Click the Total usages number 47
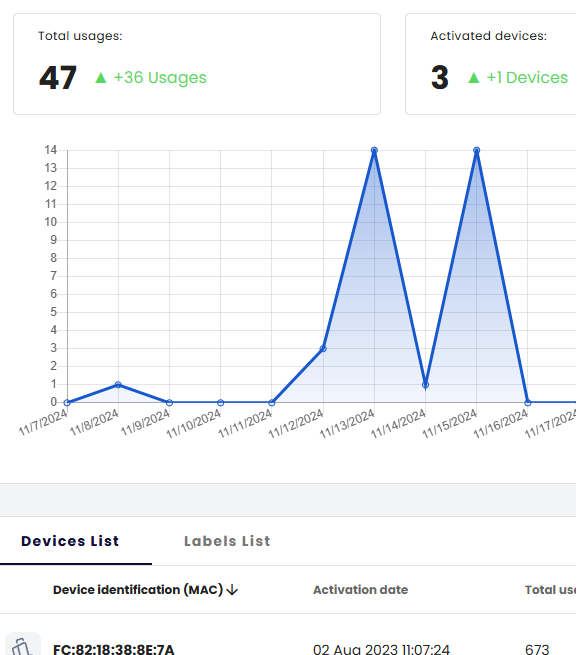The height and width of the screenshot is (655, 588). 58,78
